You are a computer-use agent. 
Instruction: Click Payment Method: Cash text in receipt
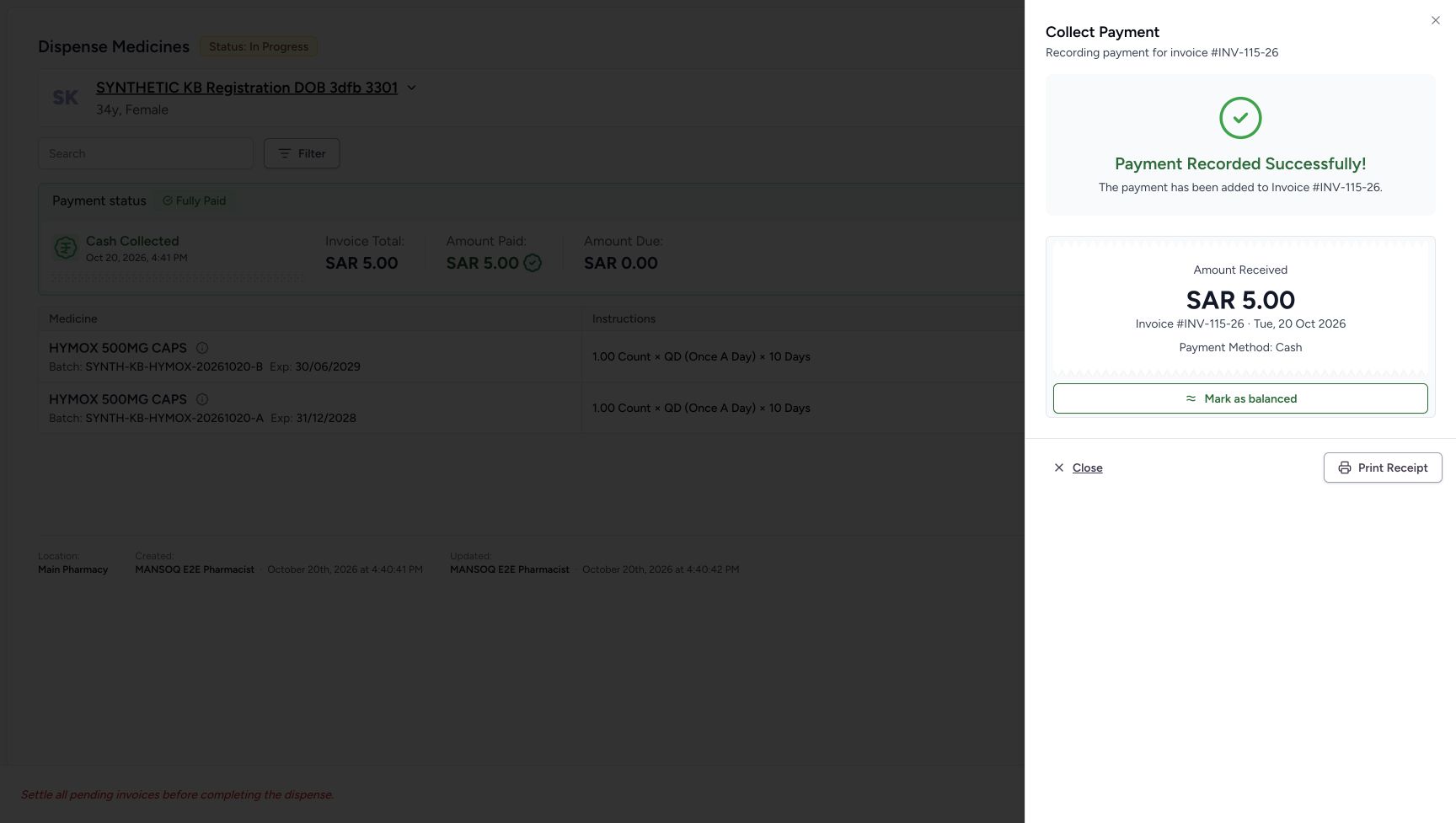point(1240,347)
